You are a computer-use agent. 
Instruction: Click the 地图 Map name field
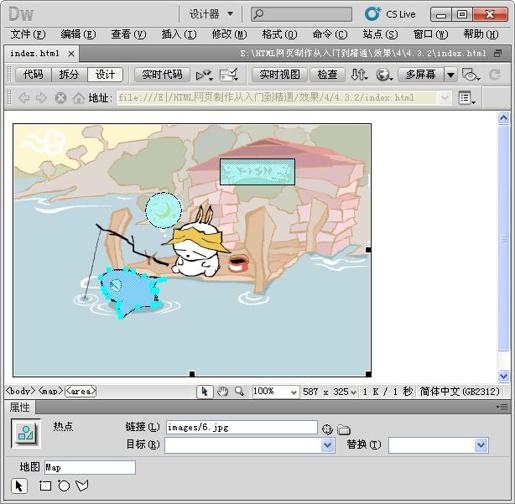click(90, 467)
